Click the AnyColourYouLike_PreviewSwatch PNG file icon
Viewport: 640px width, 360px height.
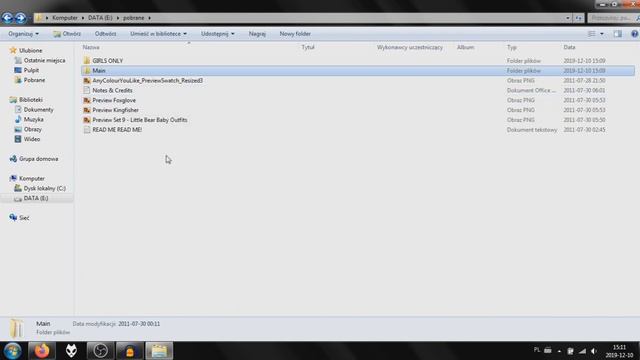coord(87,80)
